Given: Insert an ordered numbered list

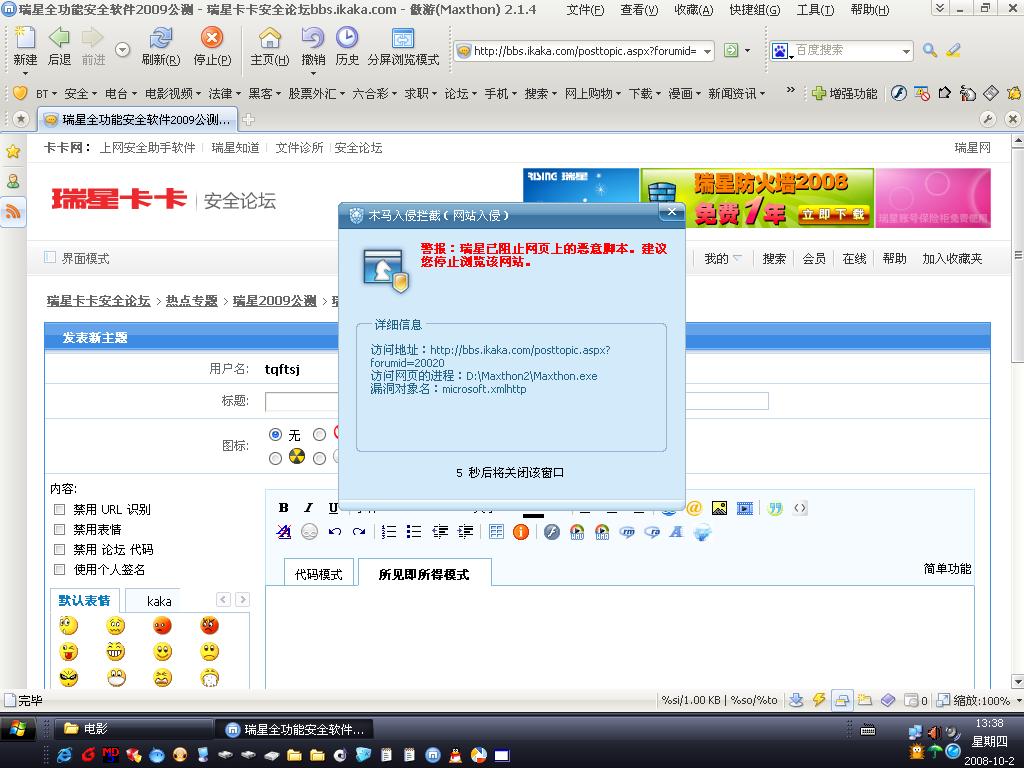Looking at the screenshot, I should click(x=389, y=532).
